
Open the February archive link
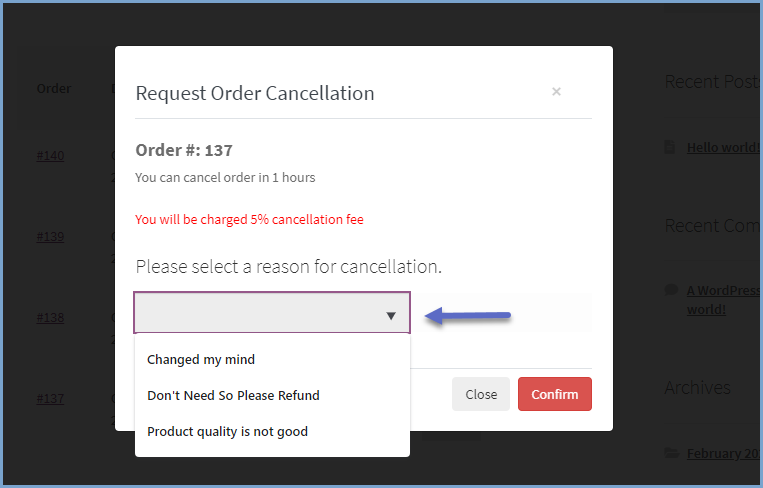point(723,453)
